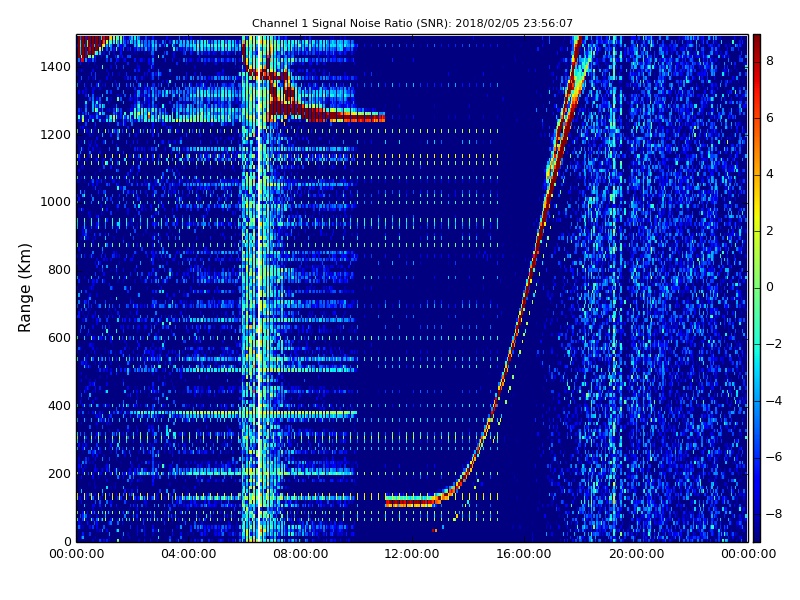Image resolution: width=800 pixels, height=600 pixels.
Task: Click the x-axis tick label '04:00:00'
Action: [189, 554]
